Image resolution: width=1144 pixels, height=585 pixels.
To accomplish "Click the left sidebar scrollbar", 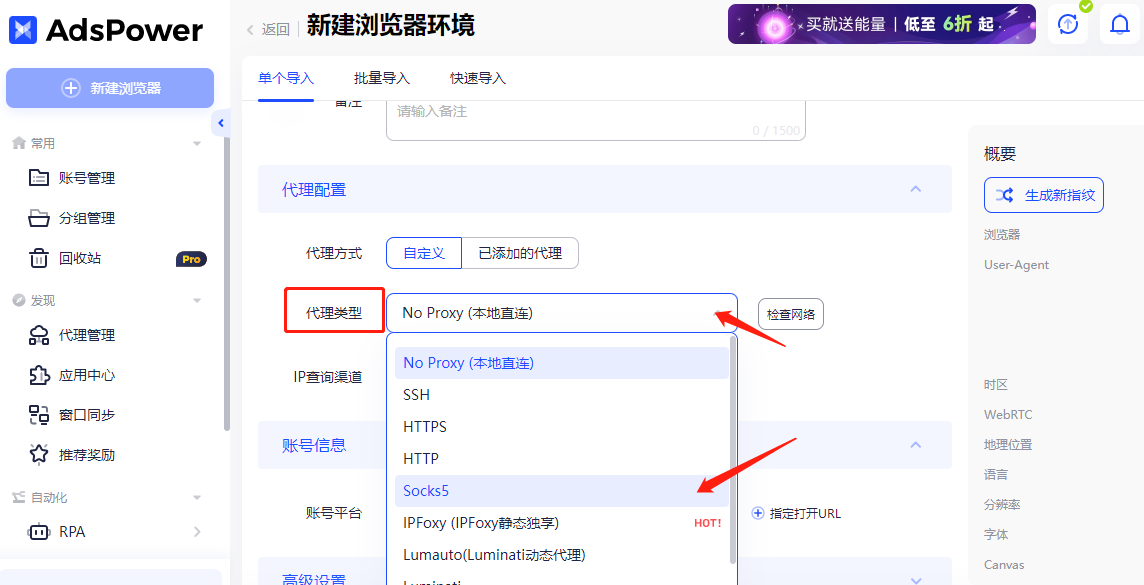I will point(227,284).
